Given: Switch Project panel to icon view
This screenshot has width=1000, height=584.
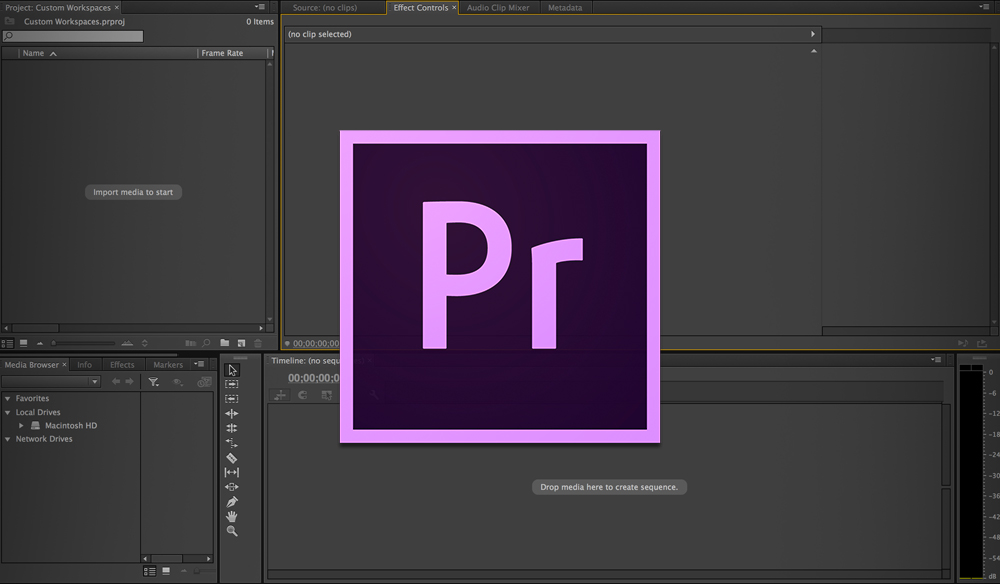Looking at the screenshot, I should pos(24,343).
